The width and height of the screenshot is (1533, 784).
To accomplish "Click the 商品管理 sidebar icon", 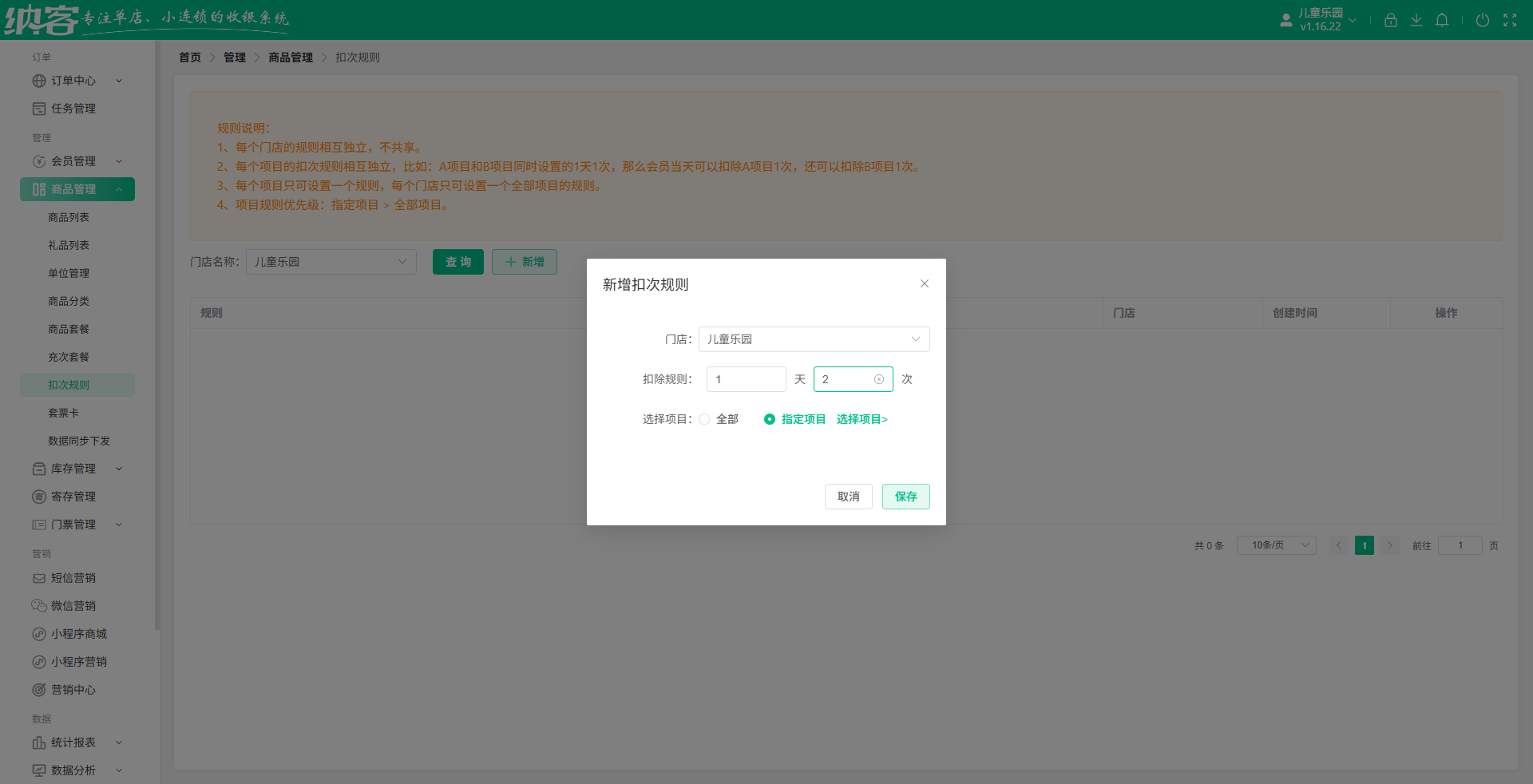I will (x=39, y=189).
